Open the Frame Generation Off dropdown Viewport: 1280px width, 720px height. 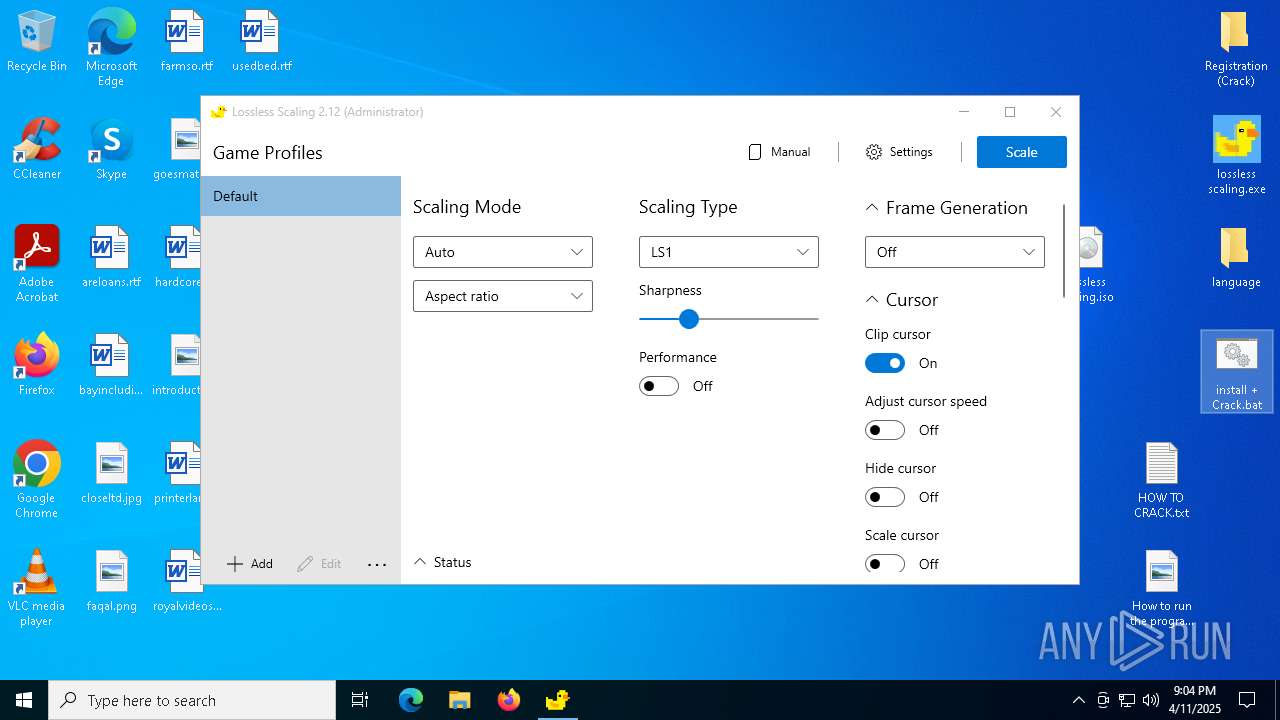tap(955, 252)
